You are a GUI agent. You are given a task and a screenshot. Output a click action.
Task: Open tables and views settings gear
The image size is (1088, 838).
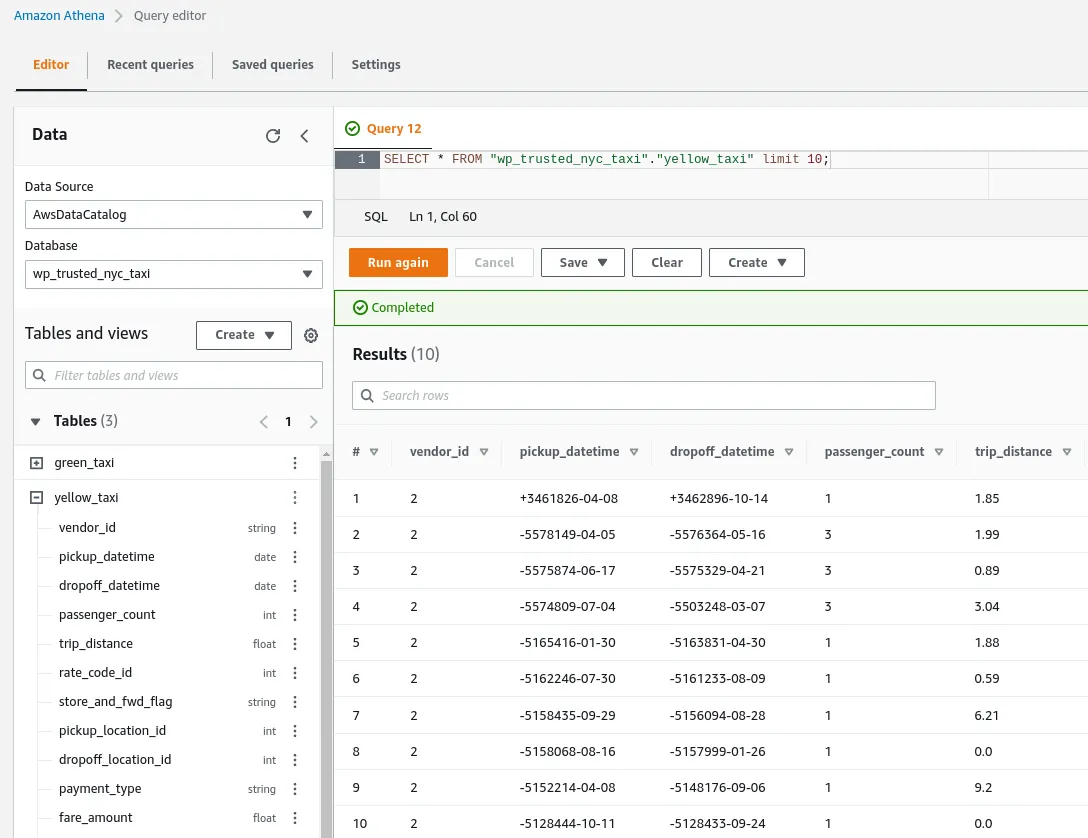tap(311, 335)
